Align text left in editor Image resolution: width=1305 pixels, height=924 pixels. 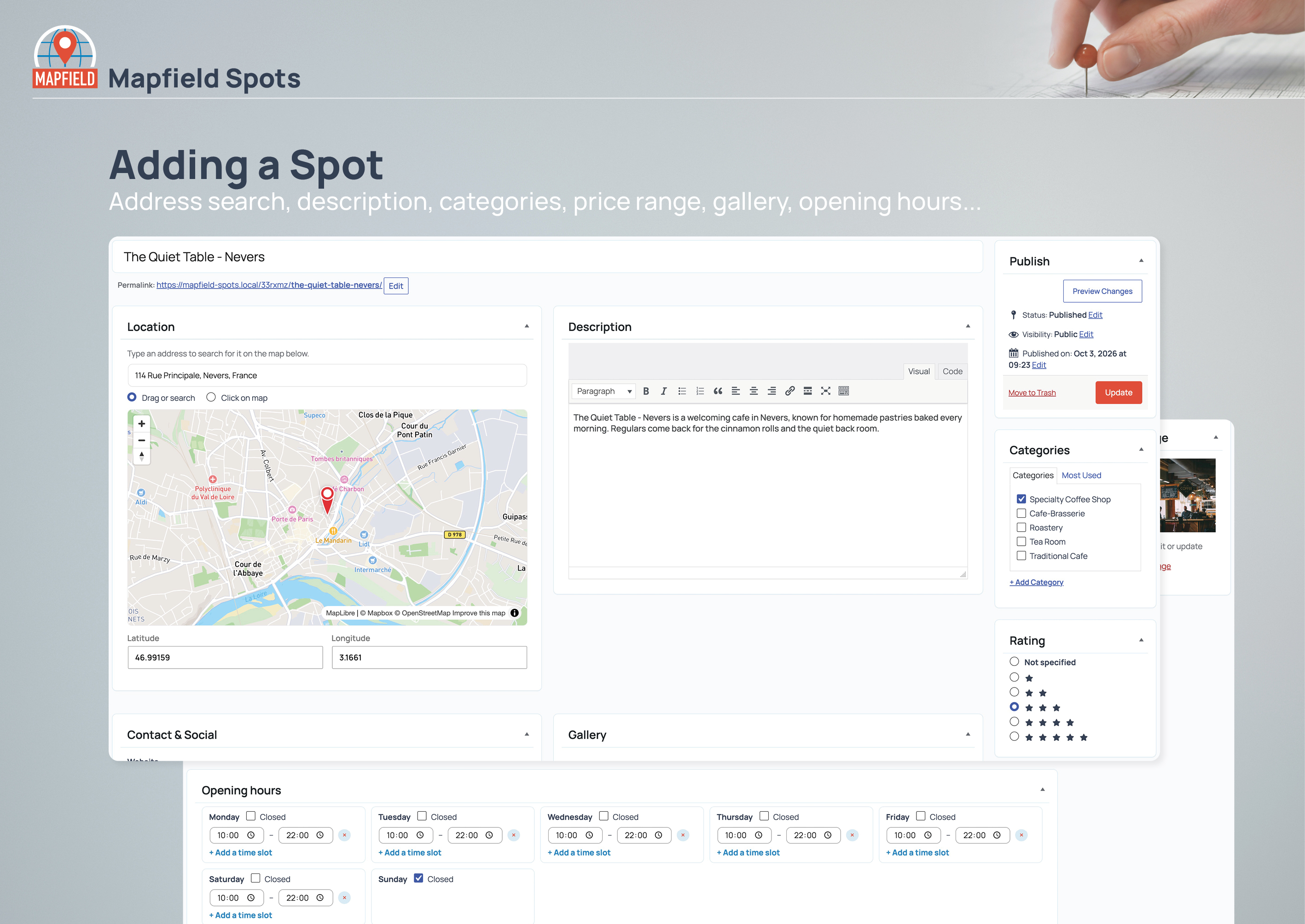click(736, 391)
